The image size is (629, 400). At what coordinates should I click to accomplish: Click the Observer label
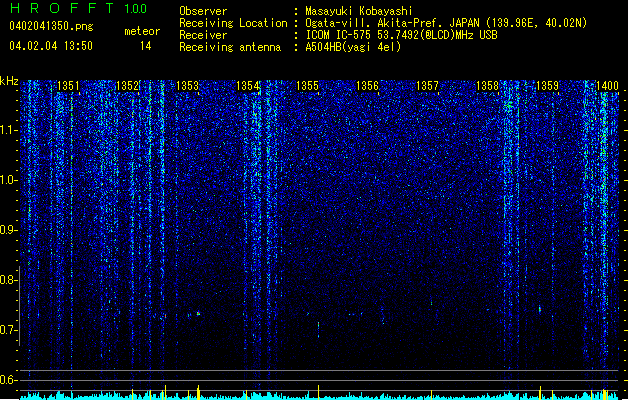point(203,11)
